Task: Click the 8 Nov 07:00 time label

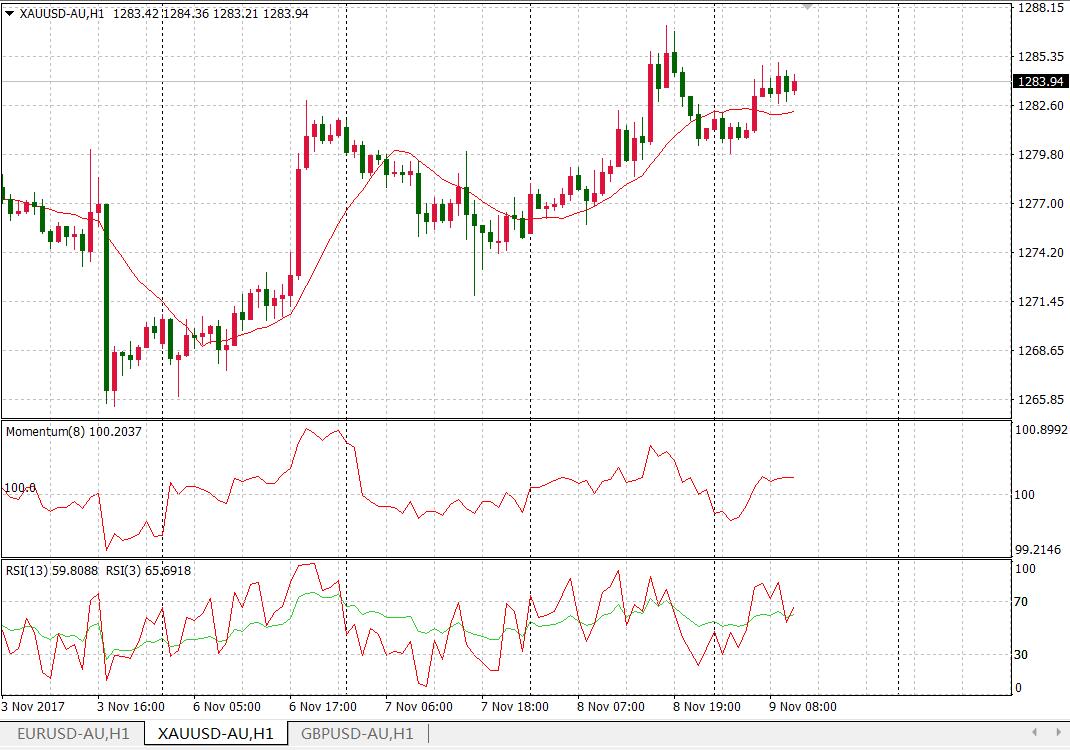Action: [x=611, y=707]
